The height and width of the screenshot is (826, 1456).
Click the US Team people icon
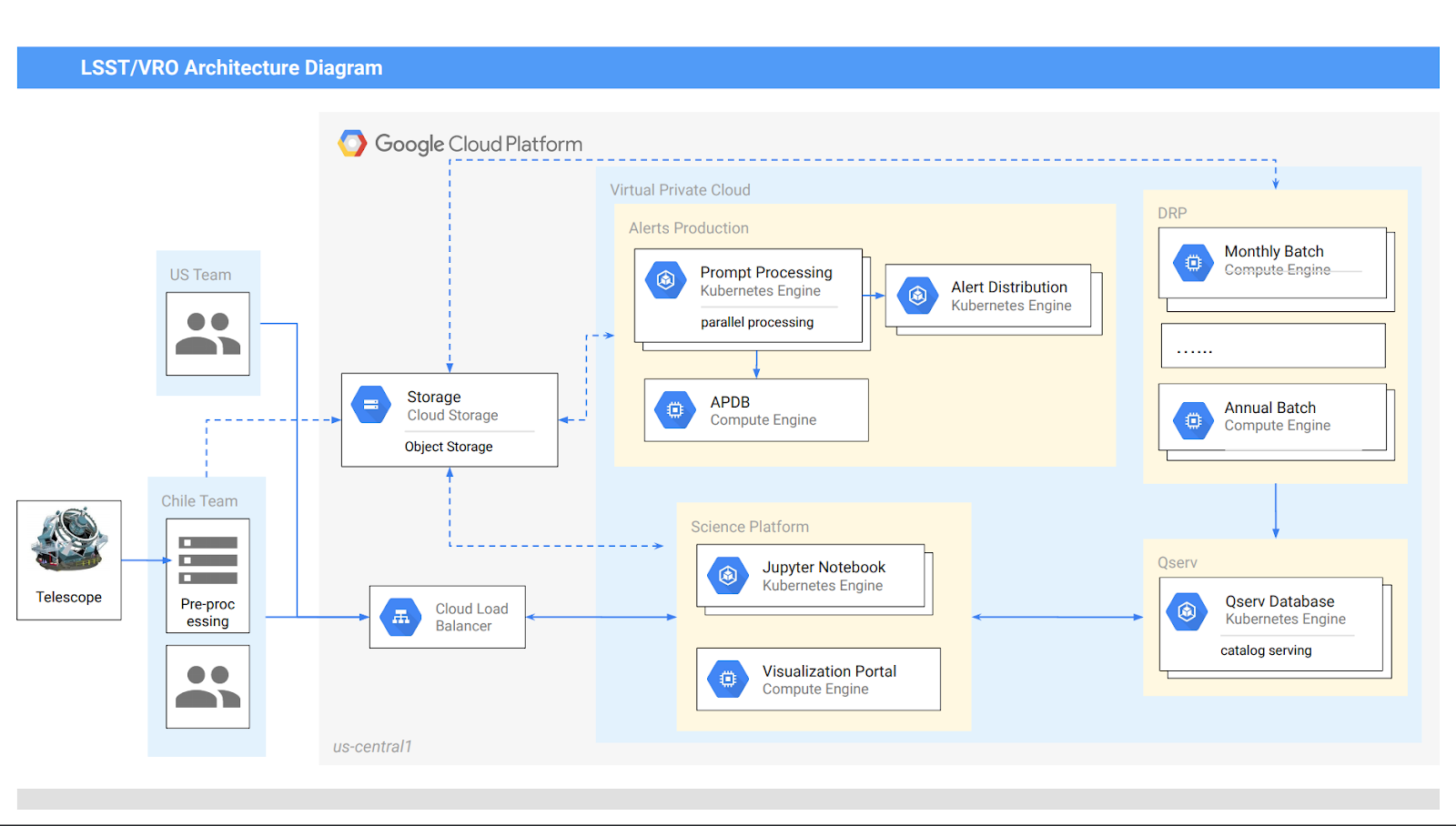click(207, 334)
